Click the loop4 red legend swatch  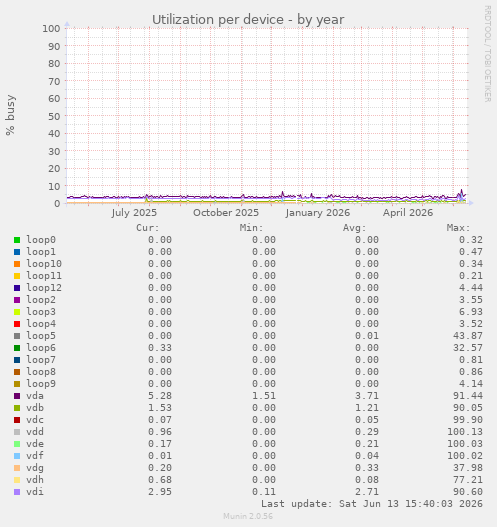pos(17,324)
